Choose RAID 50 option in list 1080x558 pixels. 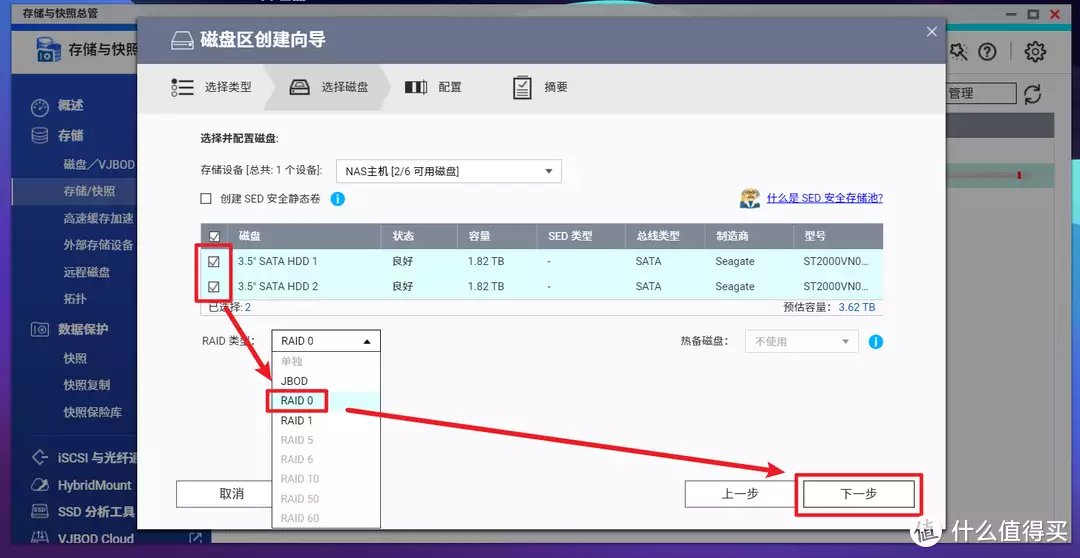click(326, 499)
